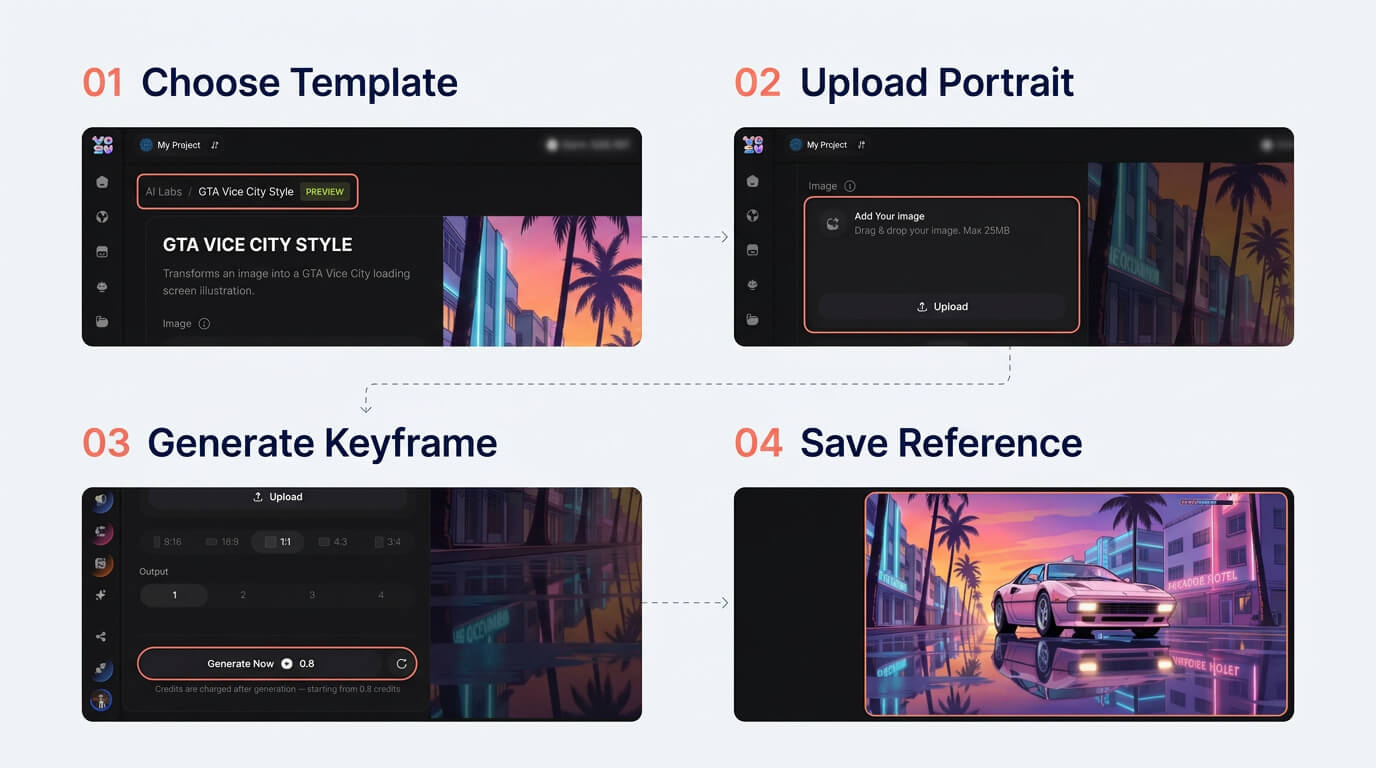
Task: Select the 3:4 aspect ratio
Action: point(388,542)
